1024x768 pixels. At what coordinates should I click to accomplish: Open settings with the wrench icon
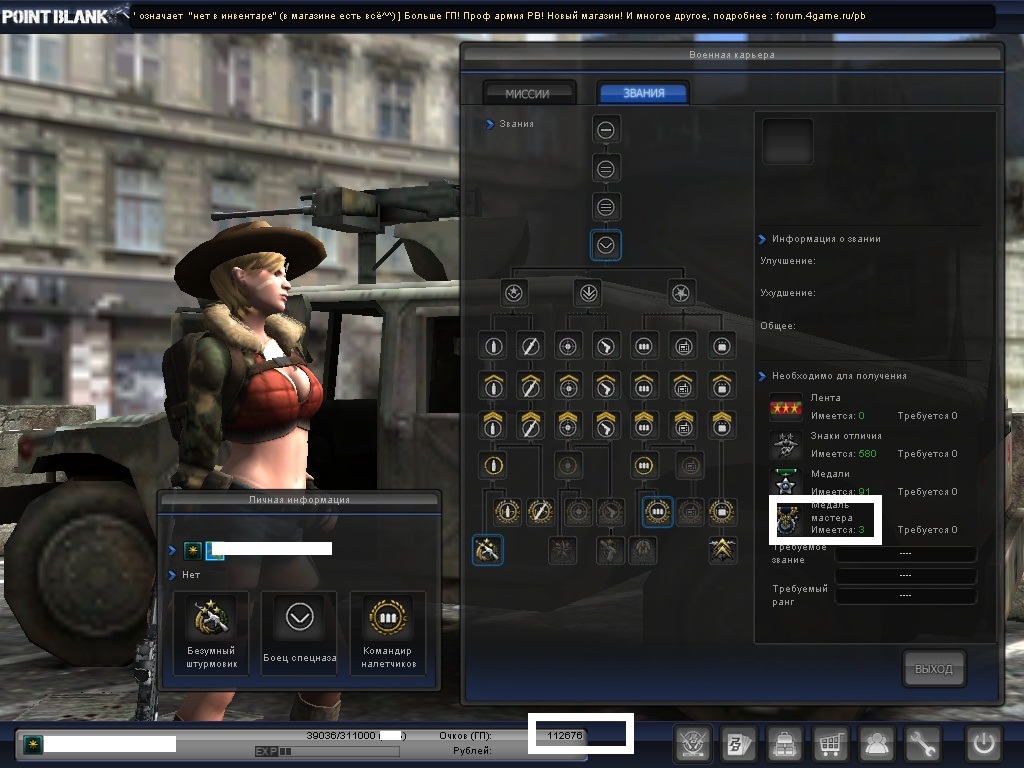[x=921, y=743]
